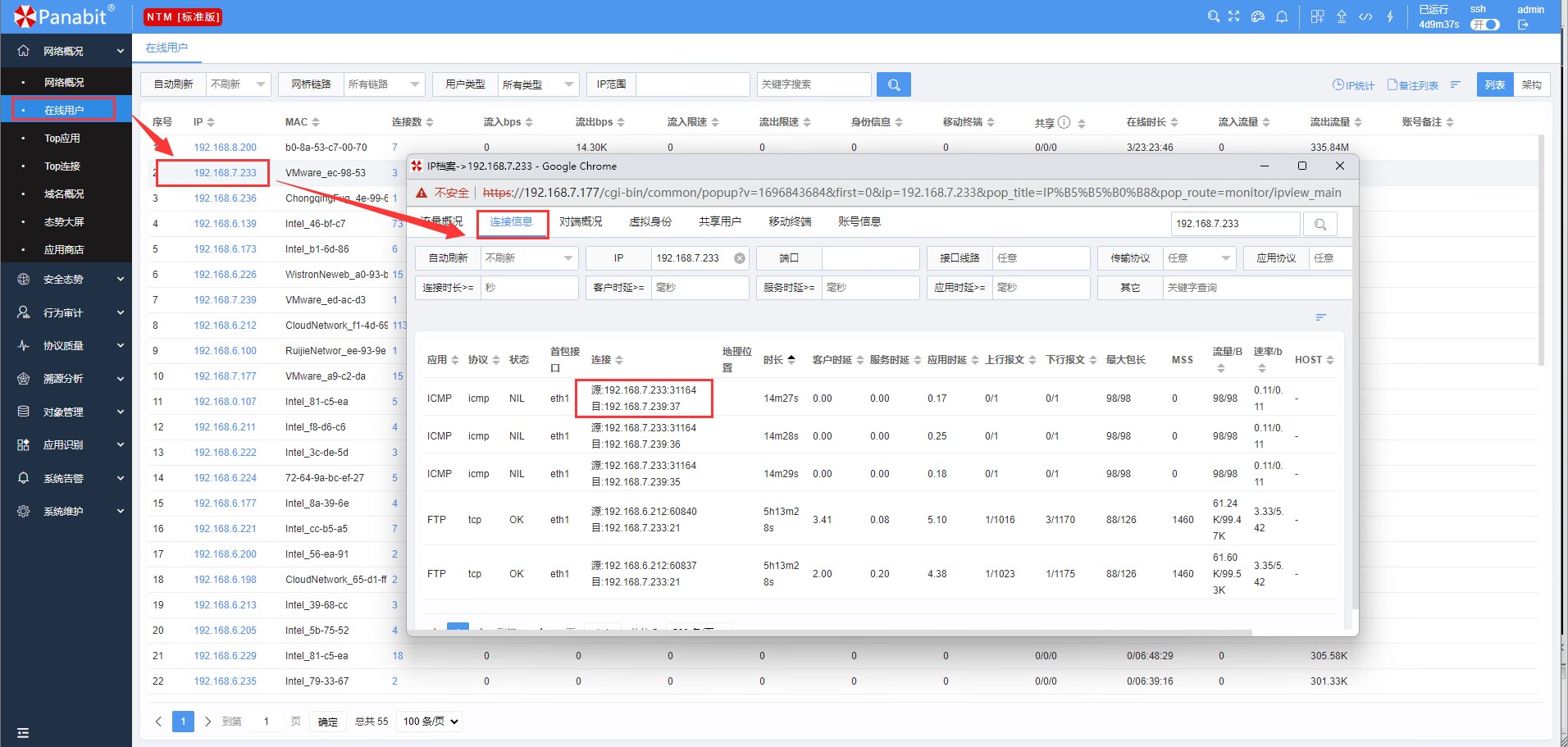Toggle fullscreen mode with the expand icon
Viewport: 1568px width, 747px height.
(1234, 16)
